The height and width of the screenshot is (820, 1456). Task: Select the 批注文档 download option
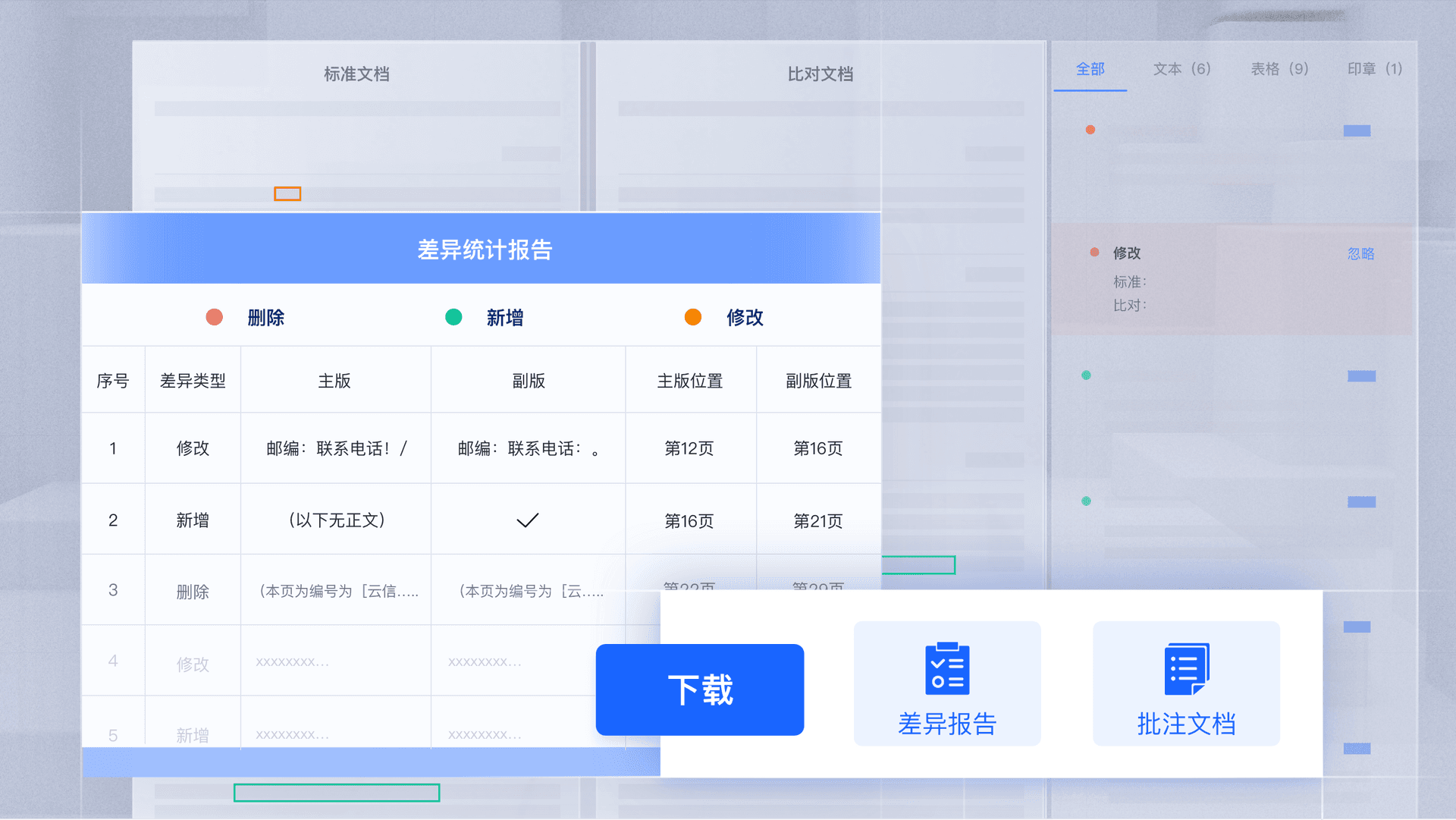[x=1186, y=683]
